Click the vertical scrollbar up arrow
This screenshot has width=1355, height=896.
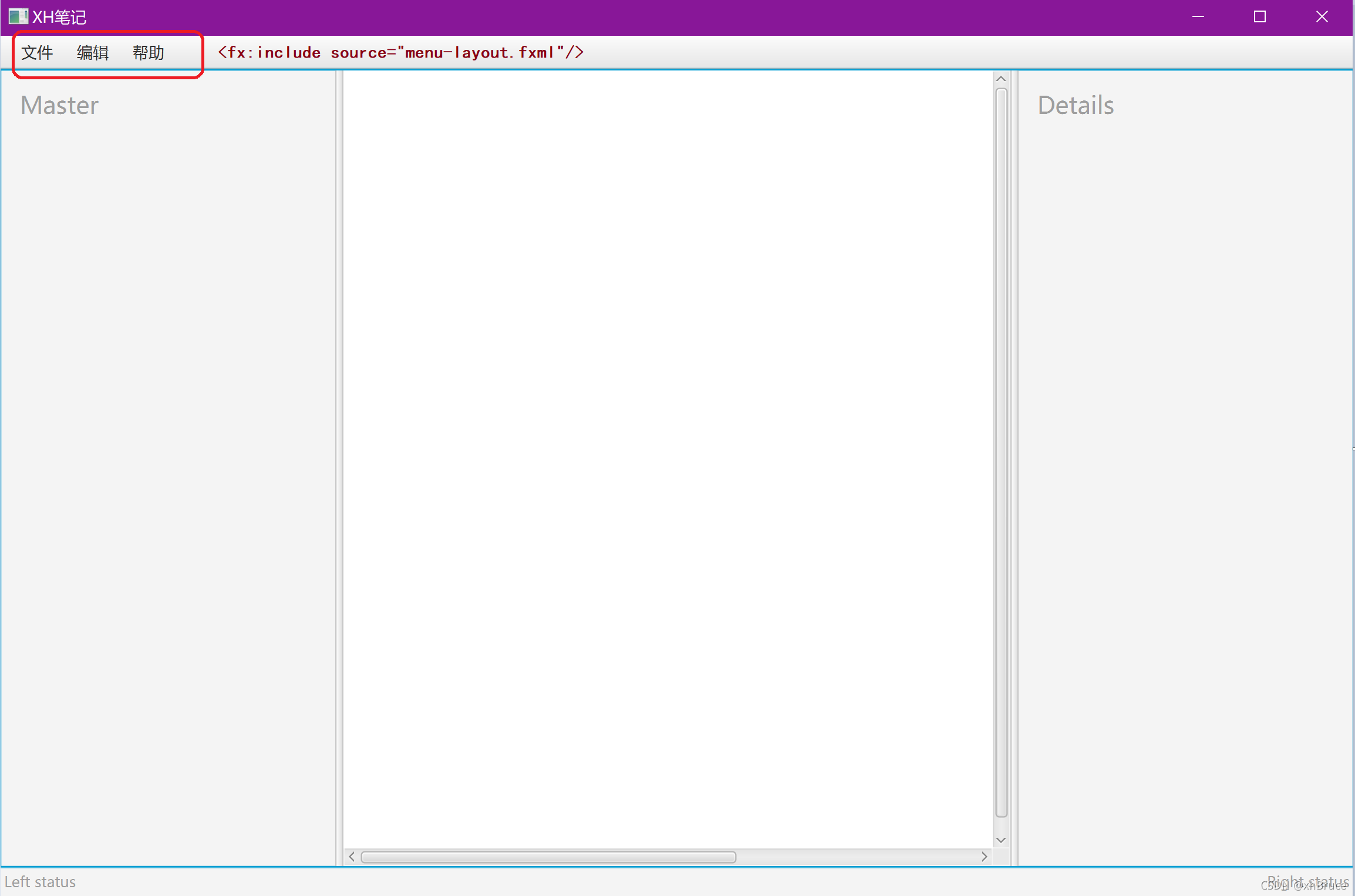(1002, 79)
